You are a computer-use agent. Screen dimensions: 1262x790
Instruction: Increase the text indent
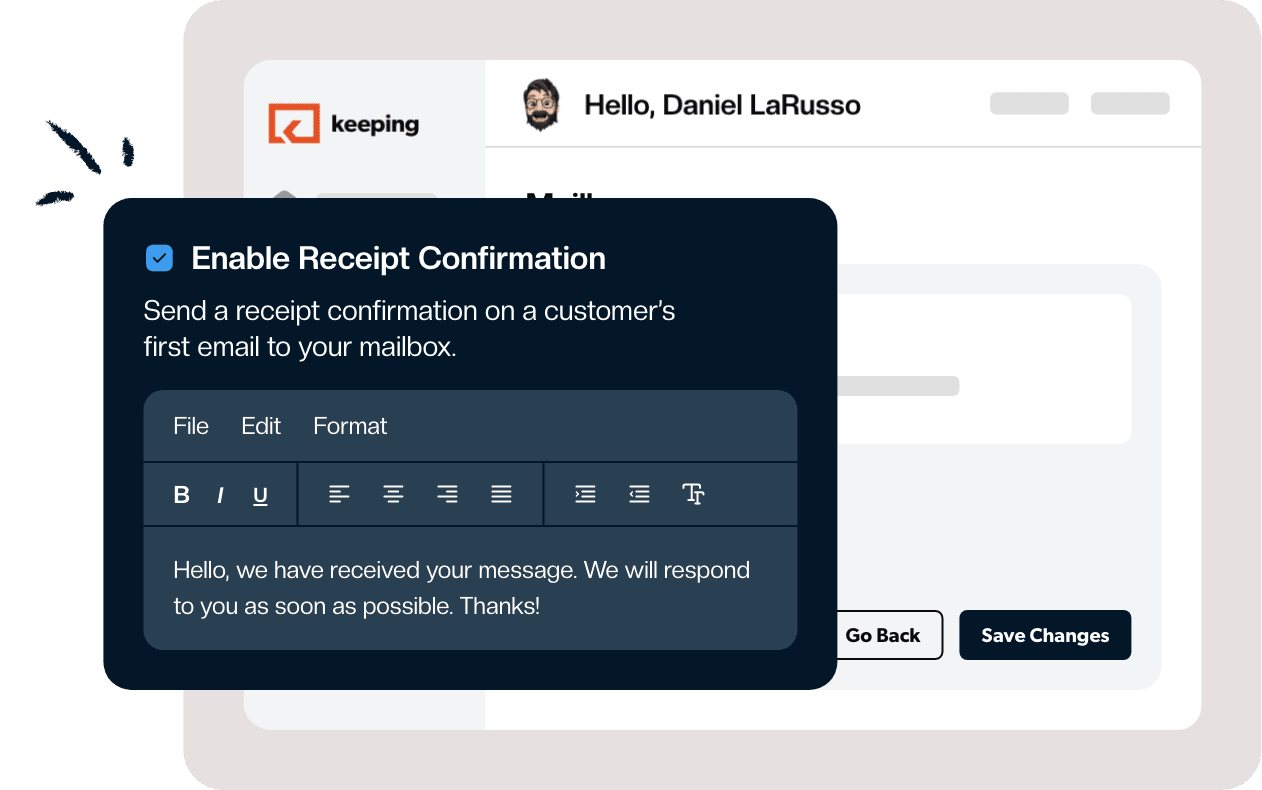point(585,494)
